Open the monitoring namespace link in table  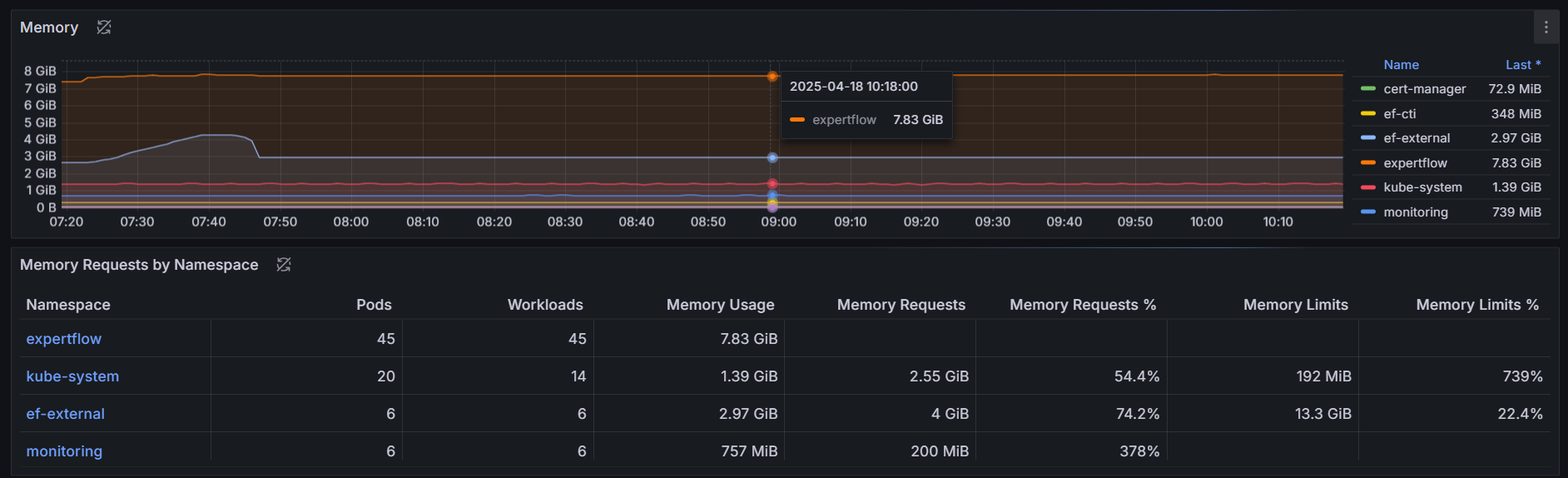click(64, 451)
